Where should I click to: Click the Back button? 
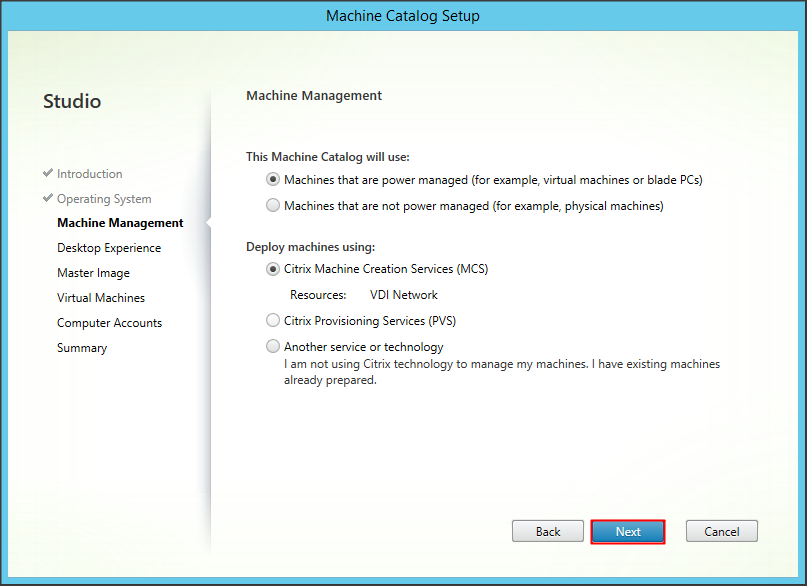click(x=547, y=531)
